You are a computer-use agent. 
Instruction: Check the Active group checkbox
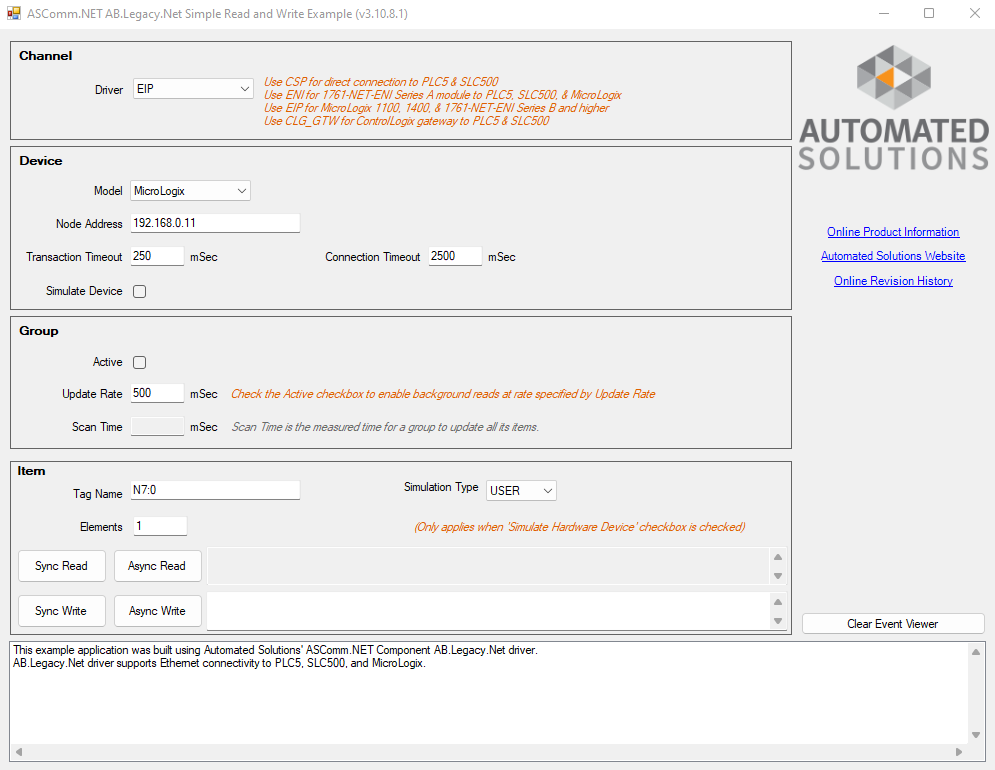click(x=140, y=363)
